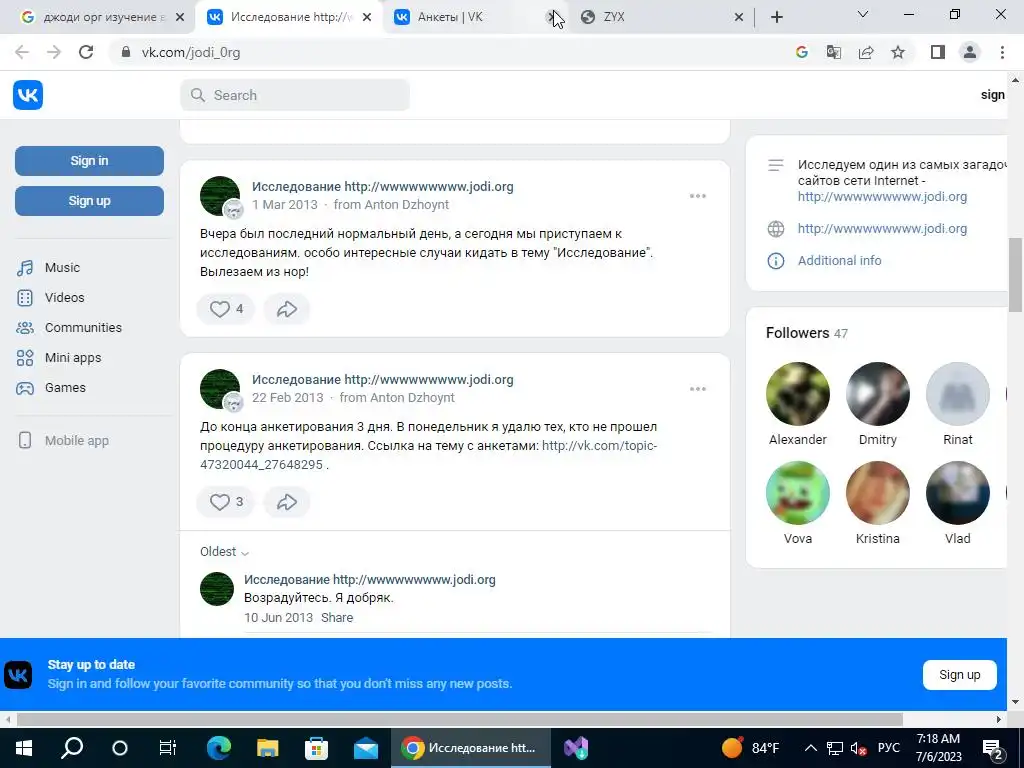Share the 1 Mar 2013 post
The height and width of the screenshot is (768, 1024).
click(287, 309)
